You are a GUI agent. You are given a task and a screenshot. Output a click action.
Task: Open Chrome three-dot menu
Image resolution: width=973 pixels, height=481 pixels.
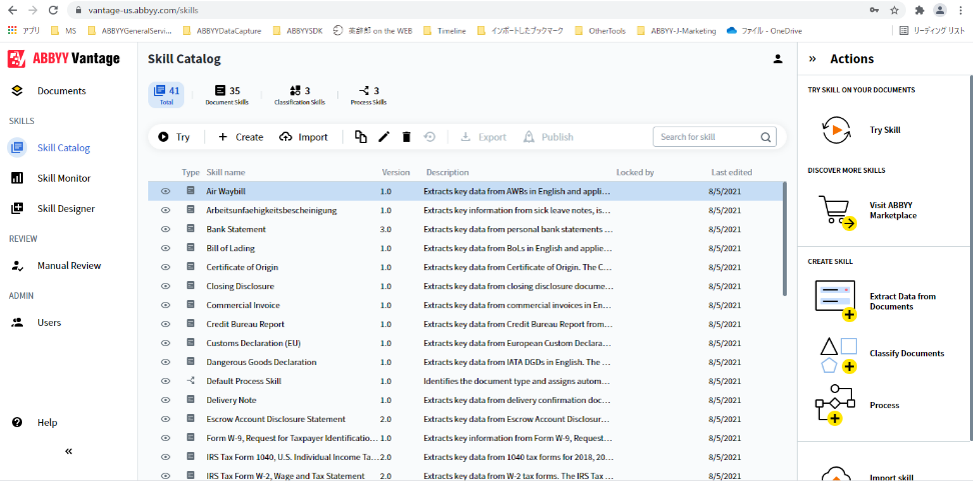pyautogui.click(x=962, y=10)
